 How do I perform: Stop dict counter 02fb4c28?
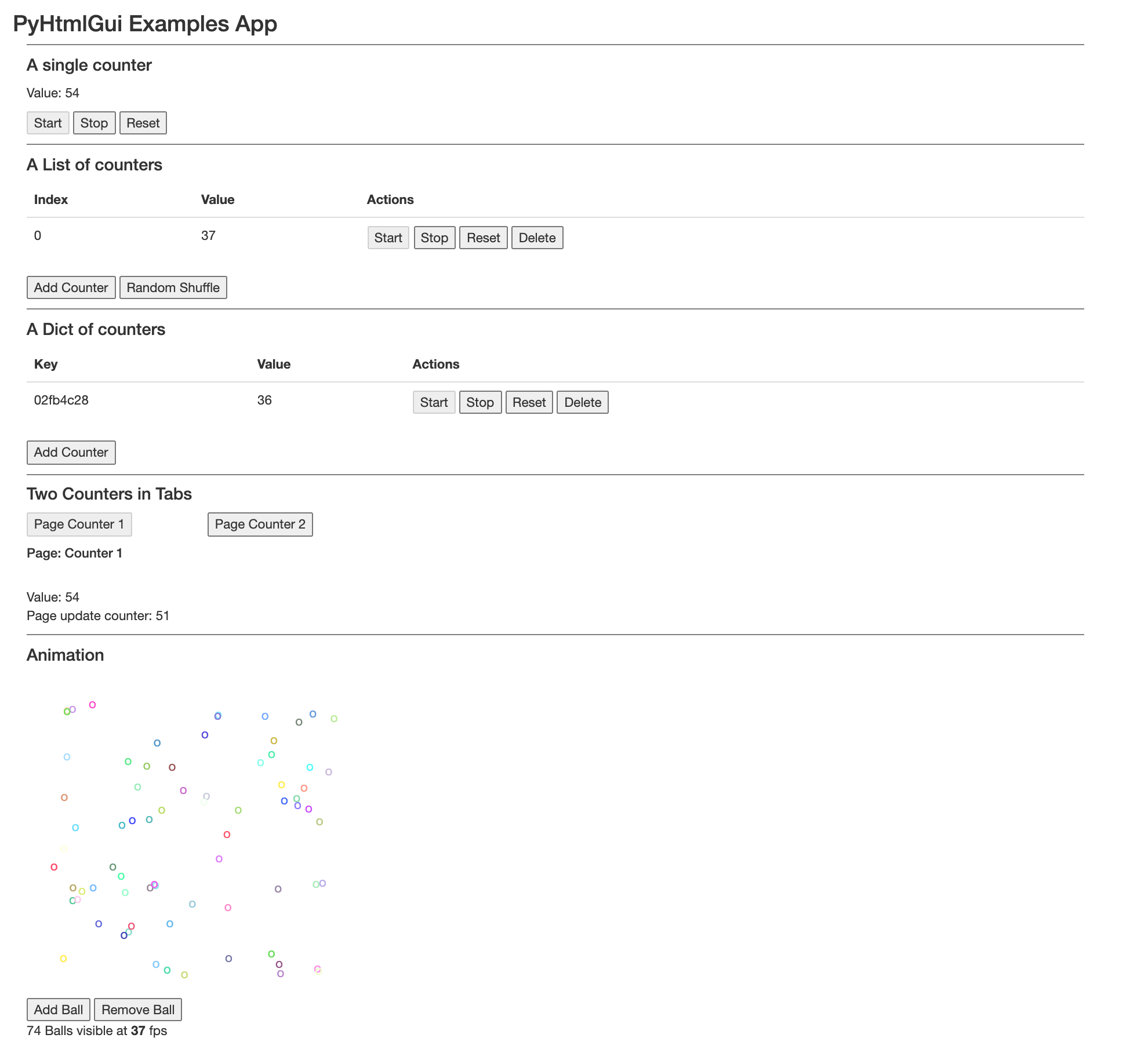point(480,402)
